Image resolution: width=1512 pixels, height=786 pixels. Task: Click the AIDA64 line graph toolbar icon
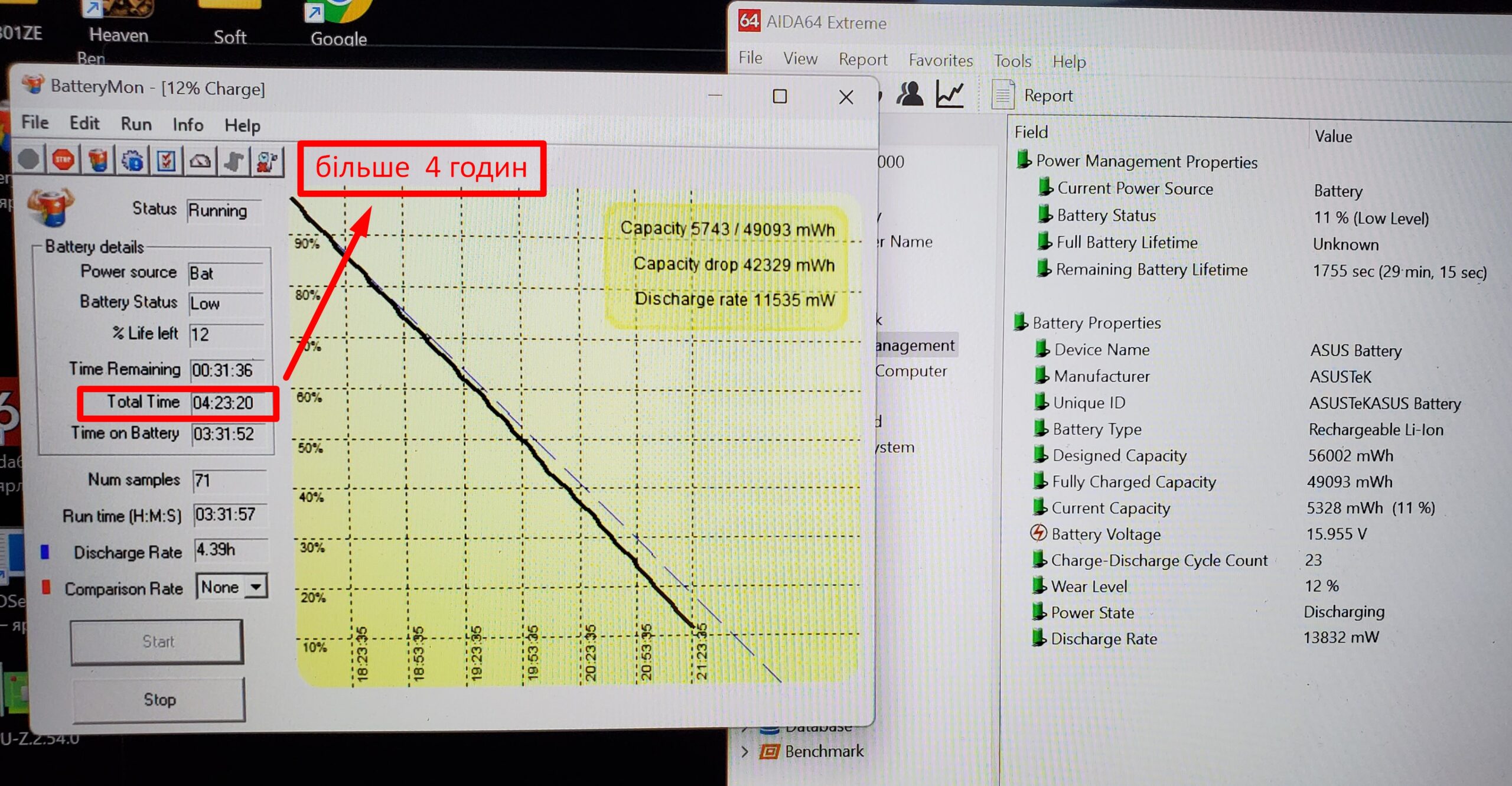[x=950, y=94]
